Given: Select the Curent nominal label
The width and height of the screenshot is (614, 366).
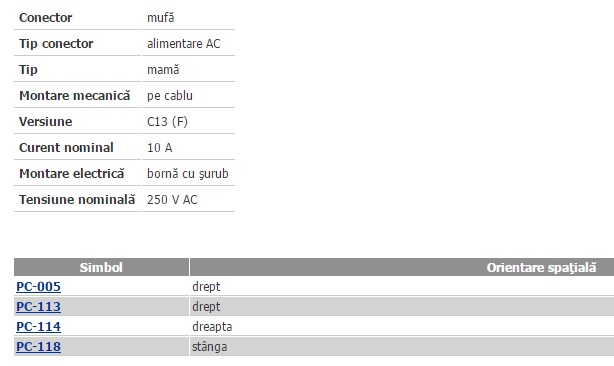Looking at the screenshot, I should pyautogui.click(x=66, y=148).
